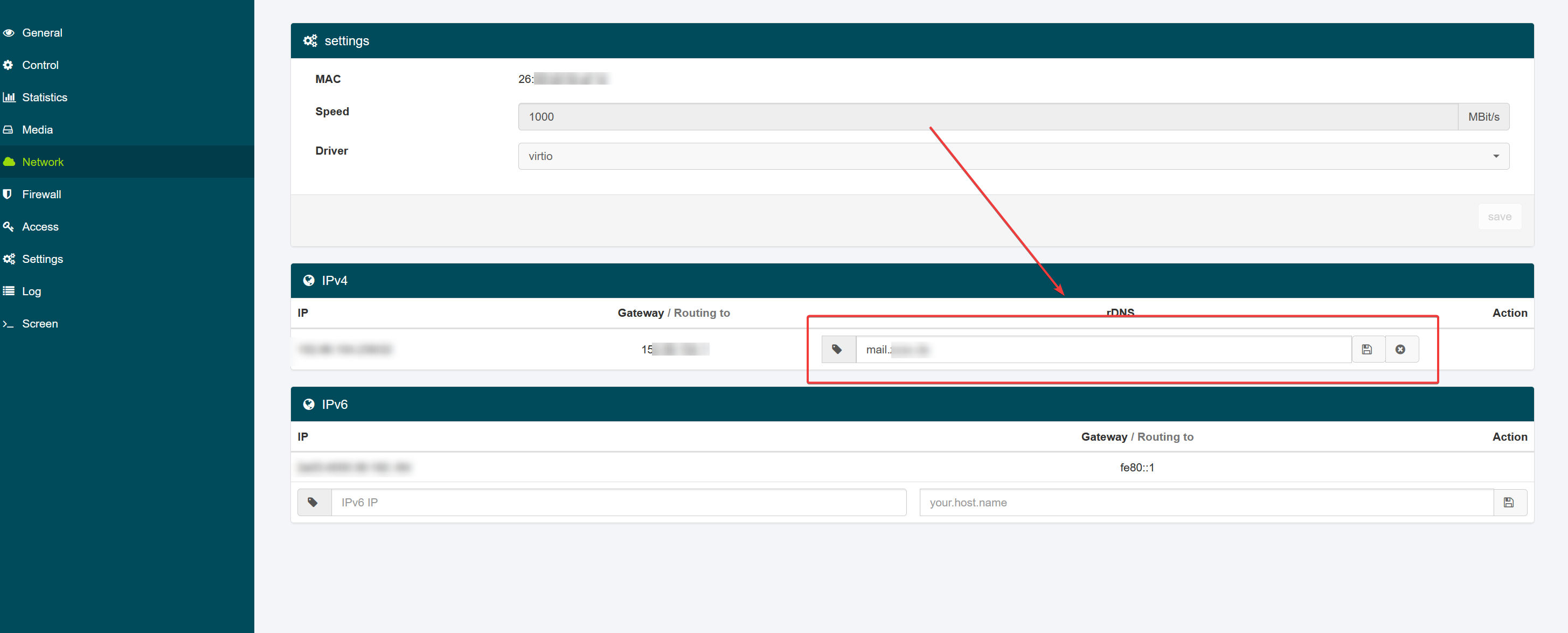1568x633 pixels.
Task: Click the dropdown caret in Driver field
Action: [1496, 156]
